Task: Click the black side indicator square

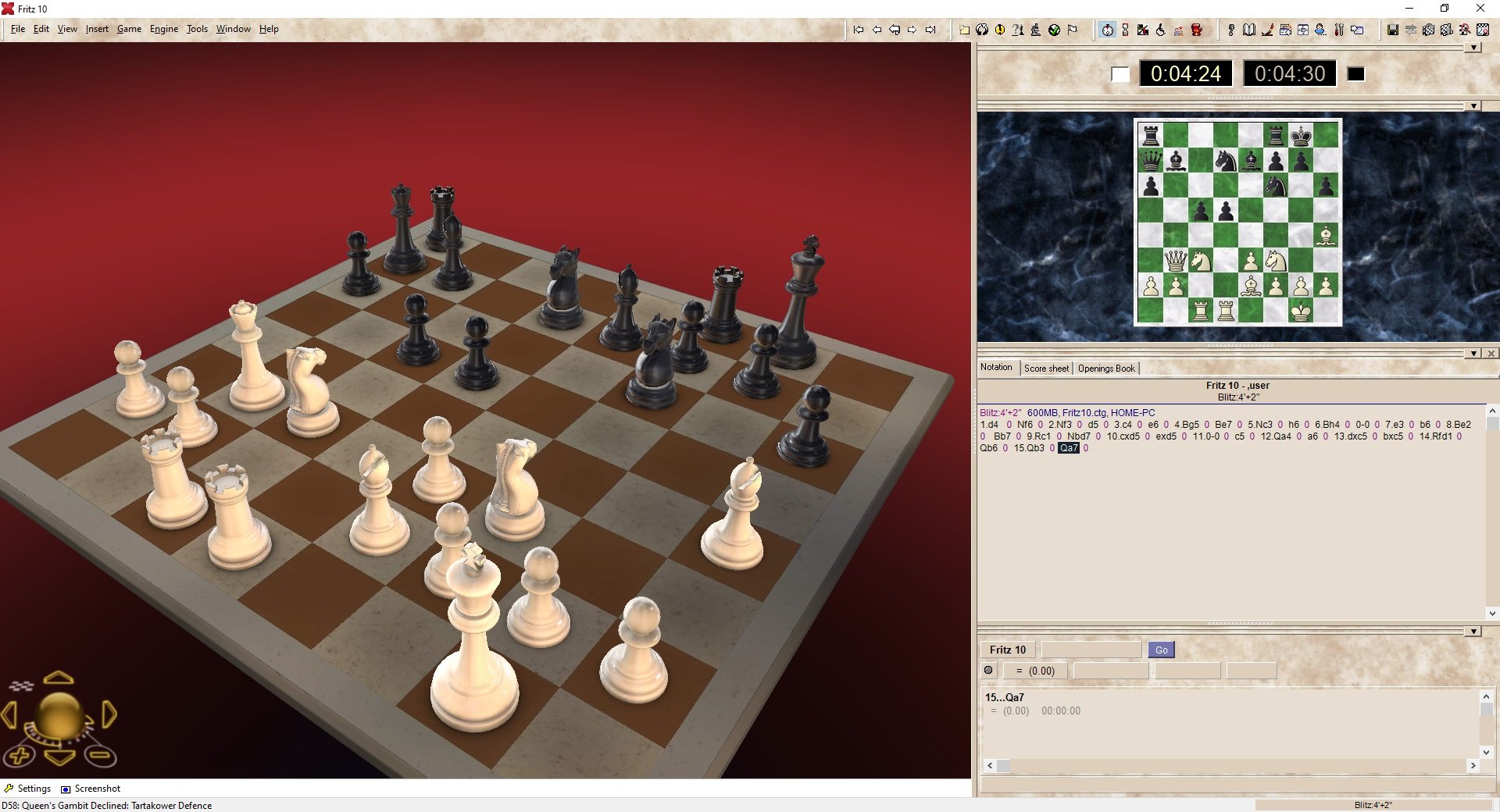Action: 1356,74
